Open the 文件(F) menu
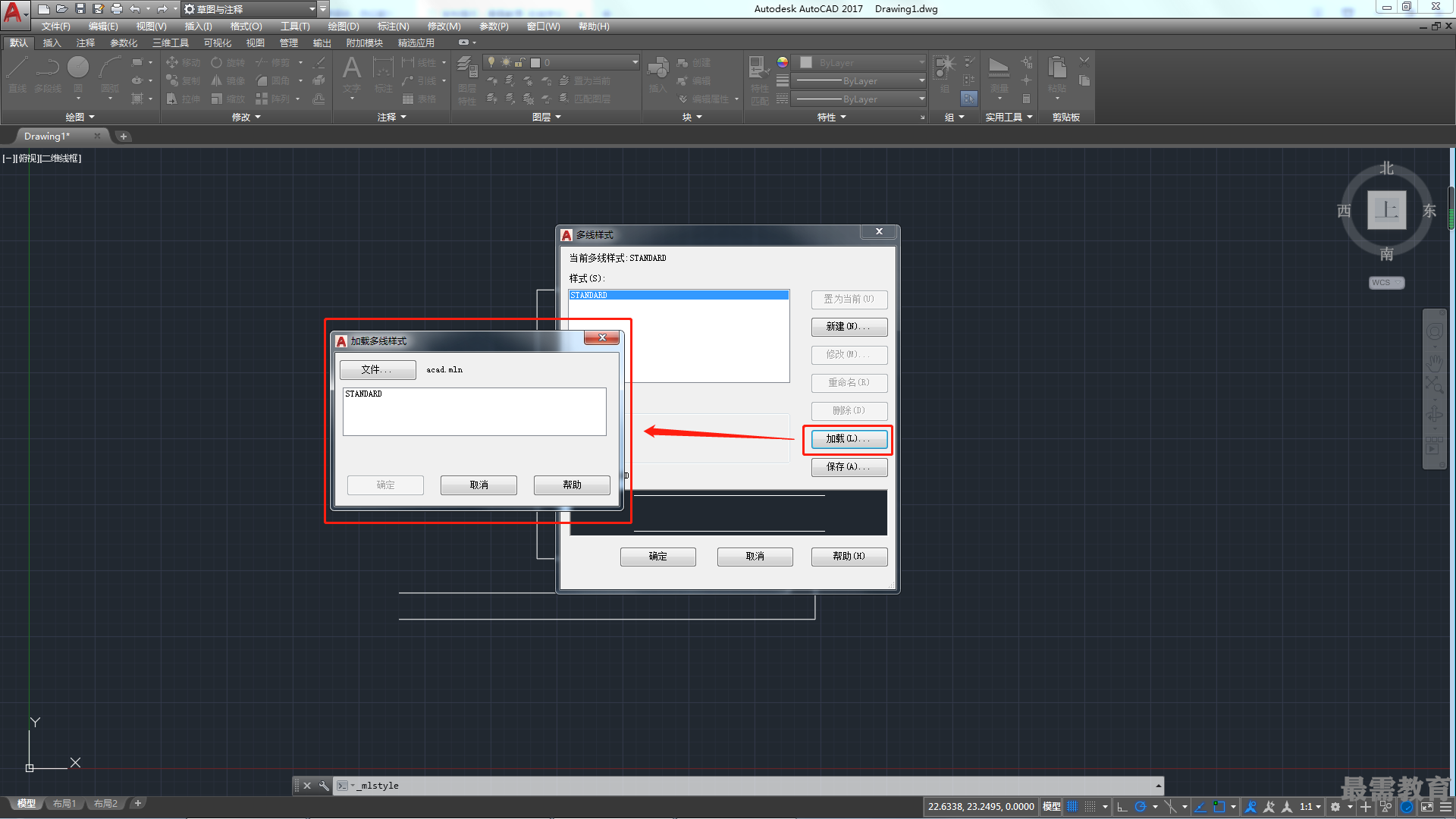Image resolution: width=1456 pixels, height=819 pixels. [56, 27]
